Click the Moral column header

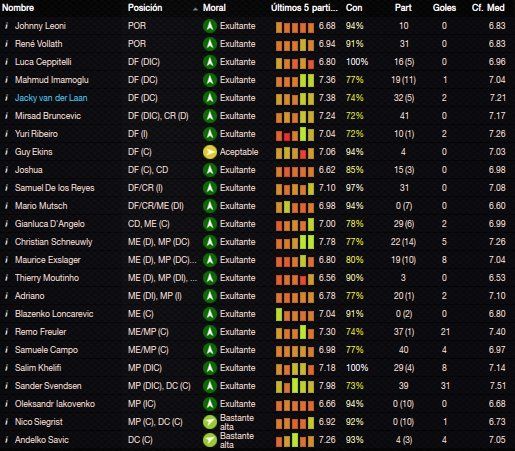pos(214,8)
